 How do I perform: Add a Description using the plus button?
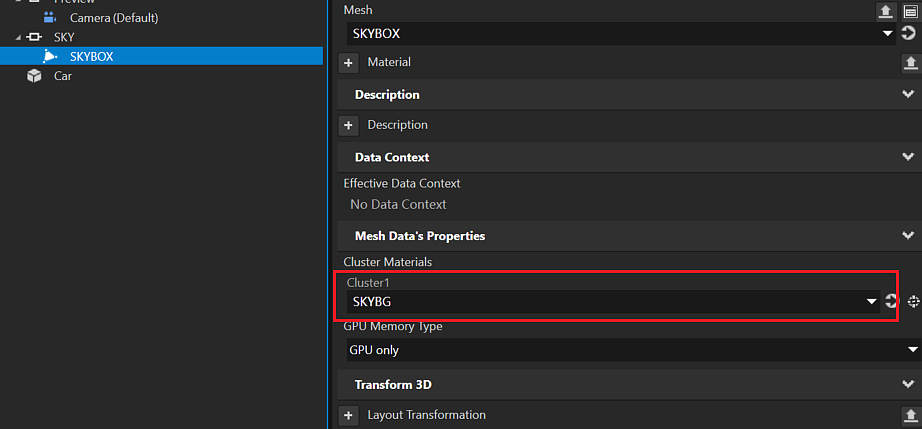point(349,126)
